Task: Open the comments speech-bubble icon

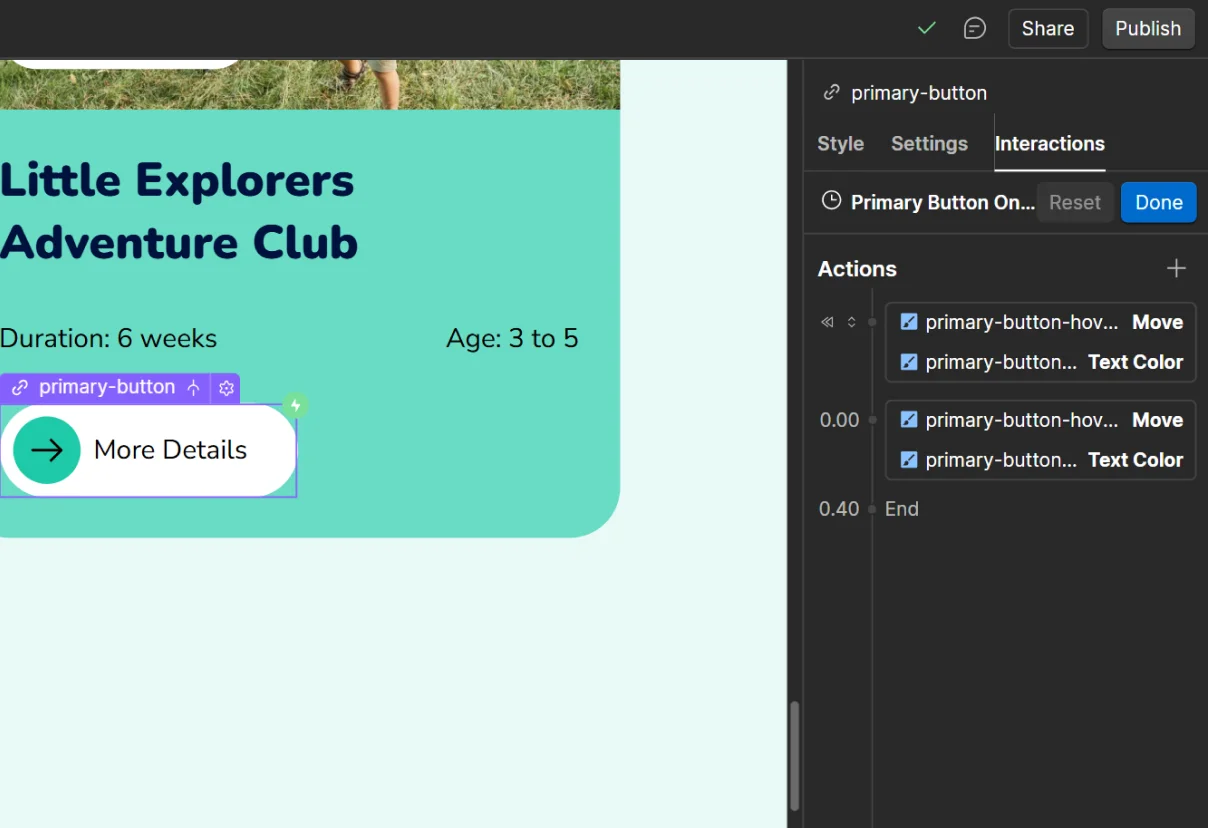Action: pyautogui.click(x=974, y=28)
